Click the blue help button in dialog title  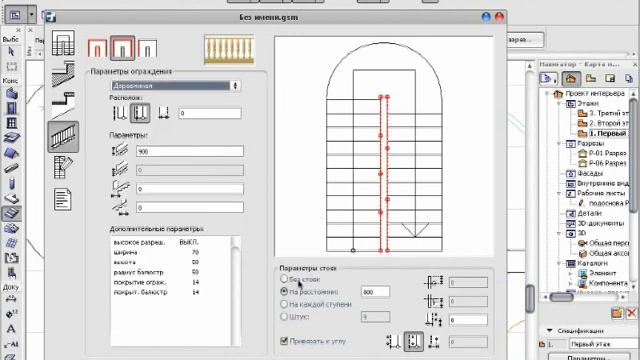[486, 17]
